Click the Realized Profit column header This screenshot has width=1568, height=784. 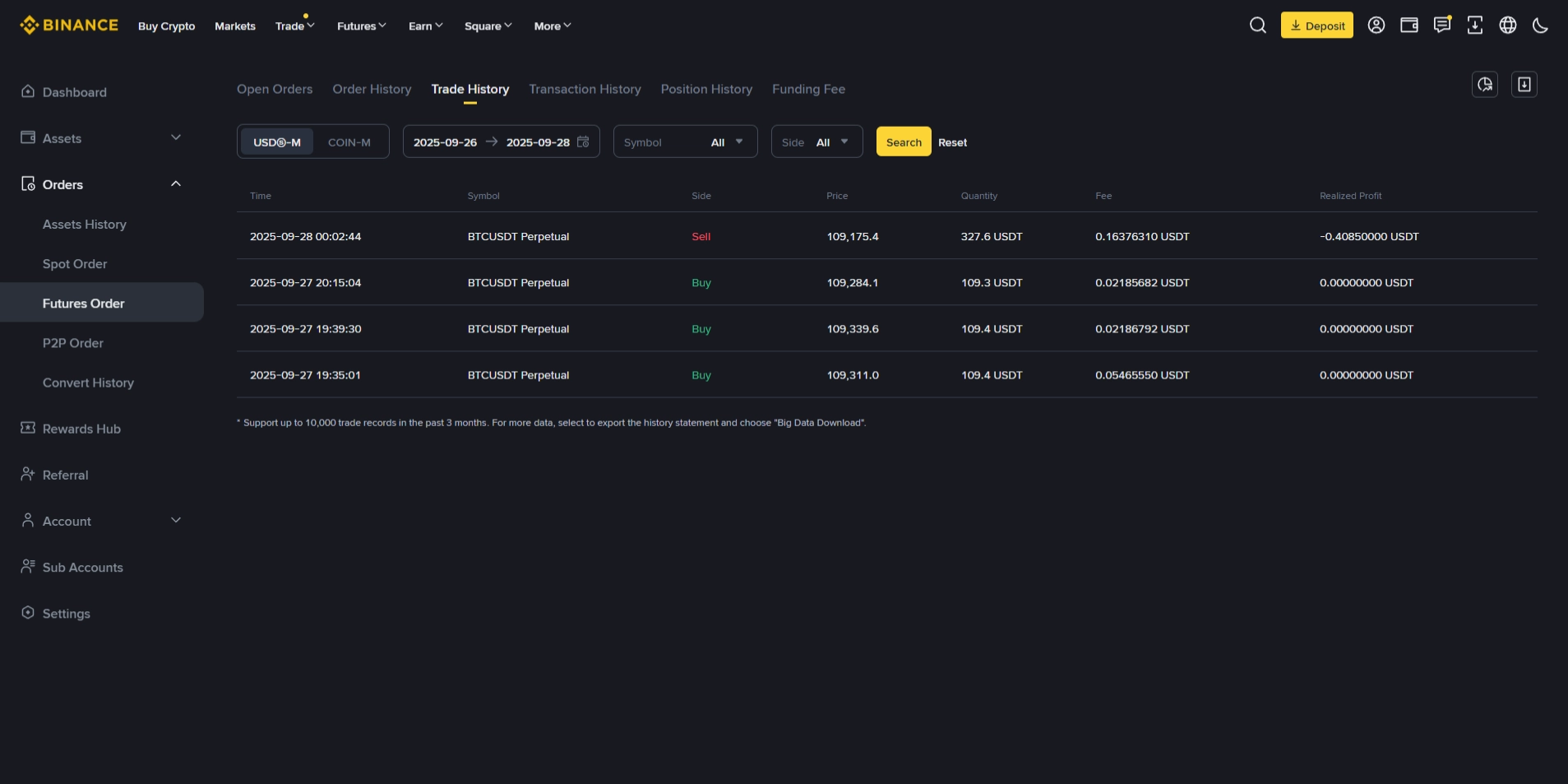[x=1350, y=196]
